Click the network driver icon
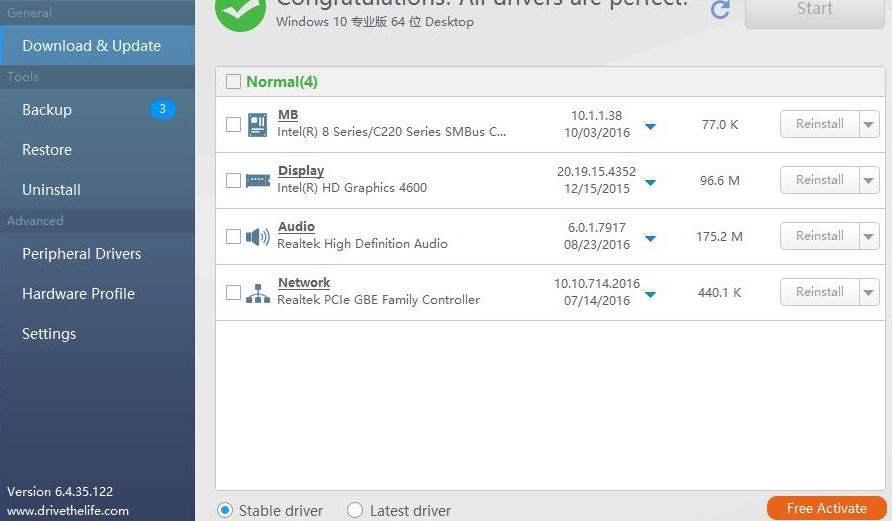 (x=257, y=292)
